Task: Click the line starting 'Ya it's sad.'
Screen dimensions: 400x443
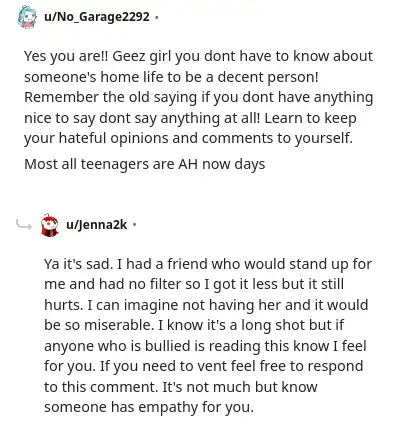Action: (208, 264)
